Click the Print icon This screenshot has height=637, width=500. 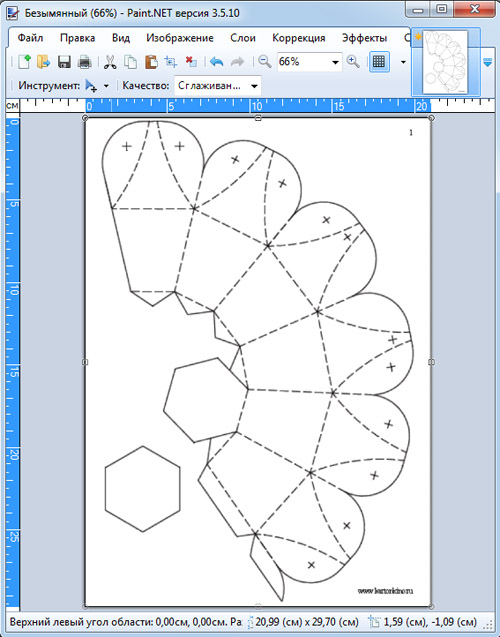click(84, 62)
